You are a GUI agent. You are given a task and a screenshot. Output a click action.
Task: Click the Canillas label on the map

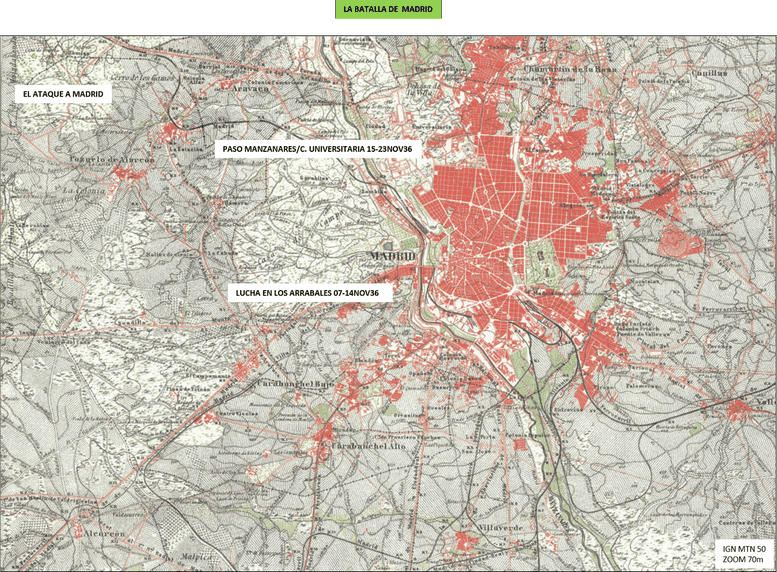coord(709,73)
